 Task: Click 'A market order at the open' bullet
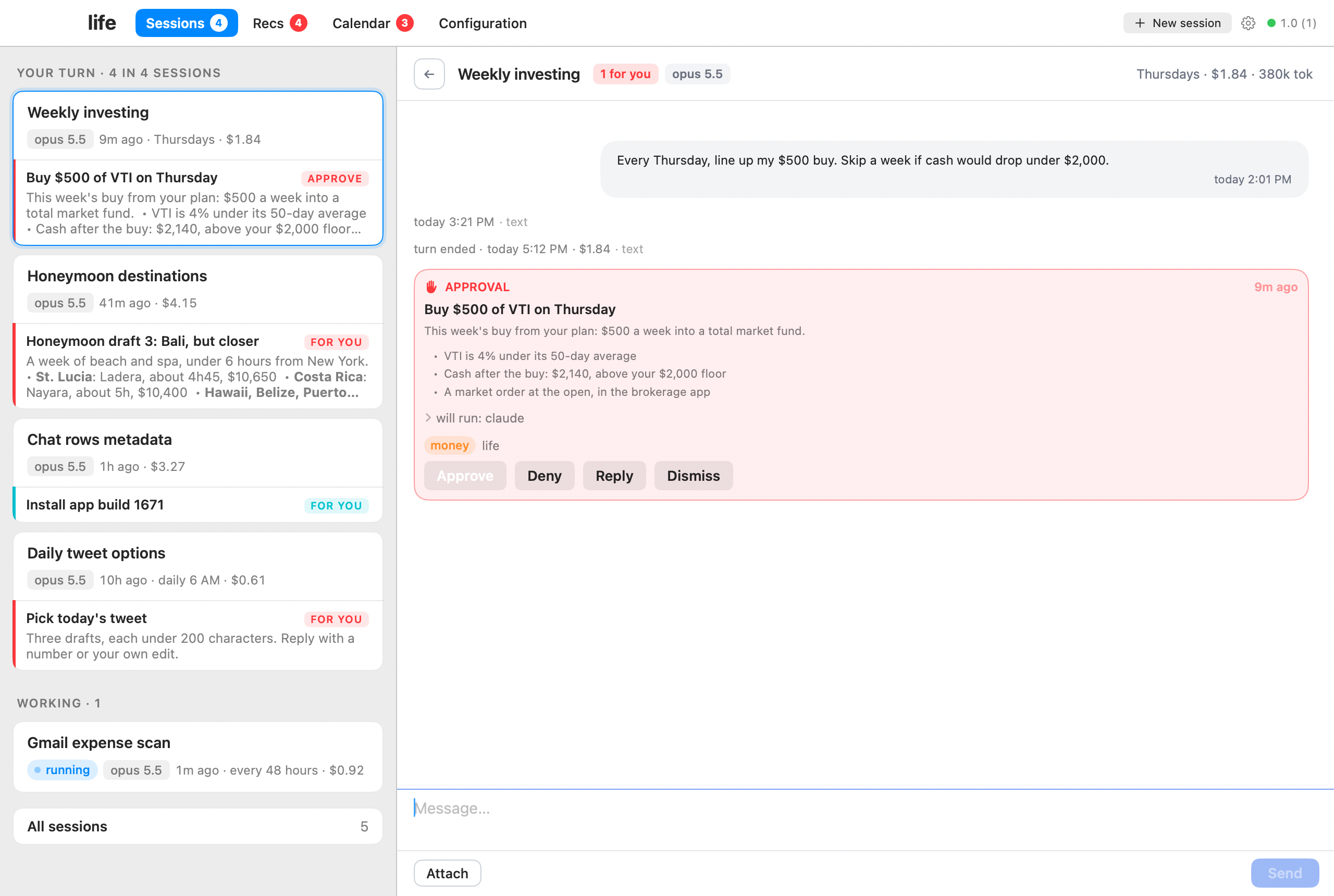pyautogui.click(x=577, y=392)
